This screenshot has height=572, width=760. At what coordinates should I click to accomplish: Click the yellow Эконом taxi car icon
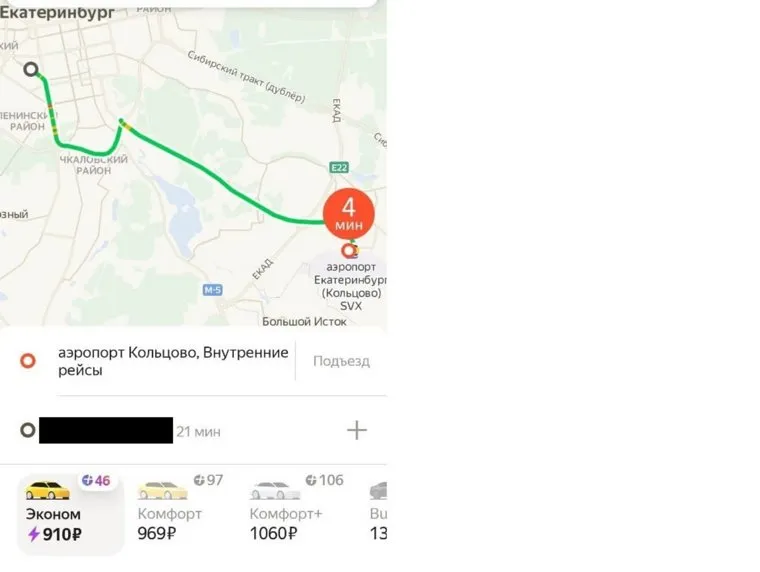(x=48, y=490)
